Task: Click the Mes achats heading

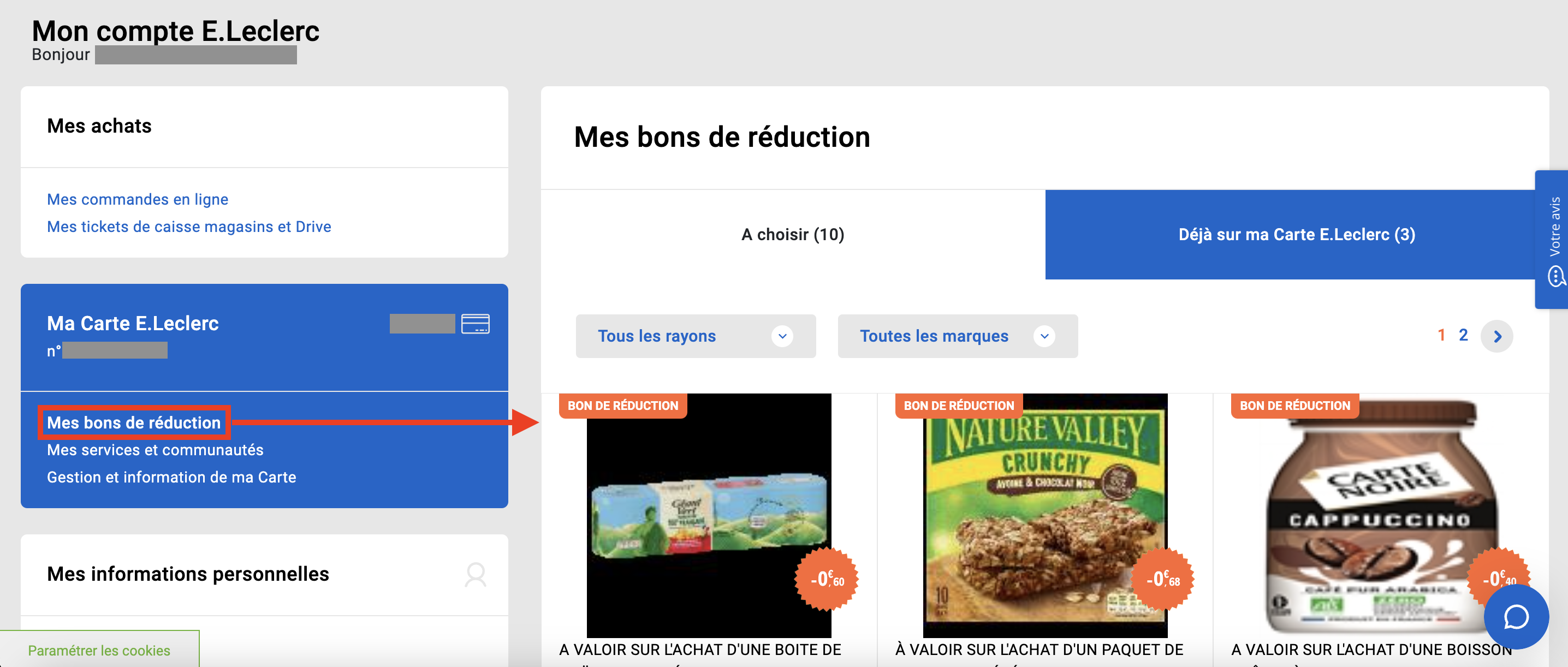Action: (x=99, y=126)
